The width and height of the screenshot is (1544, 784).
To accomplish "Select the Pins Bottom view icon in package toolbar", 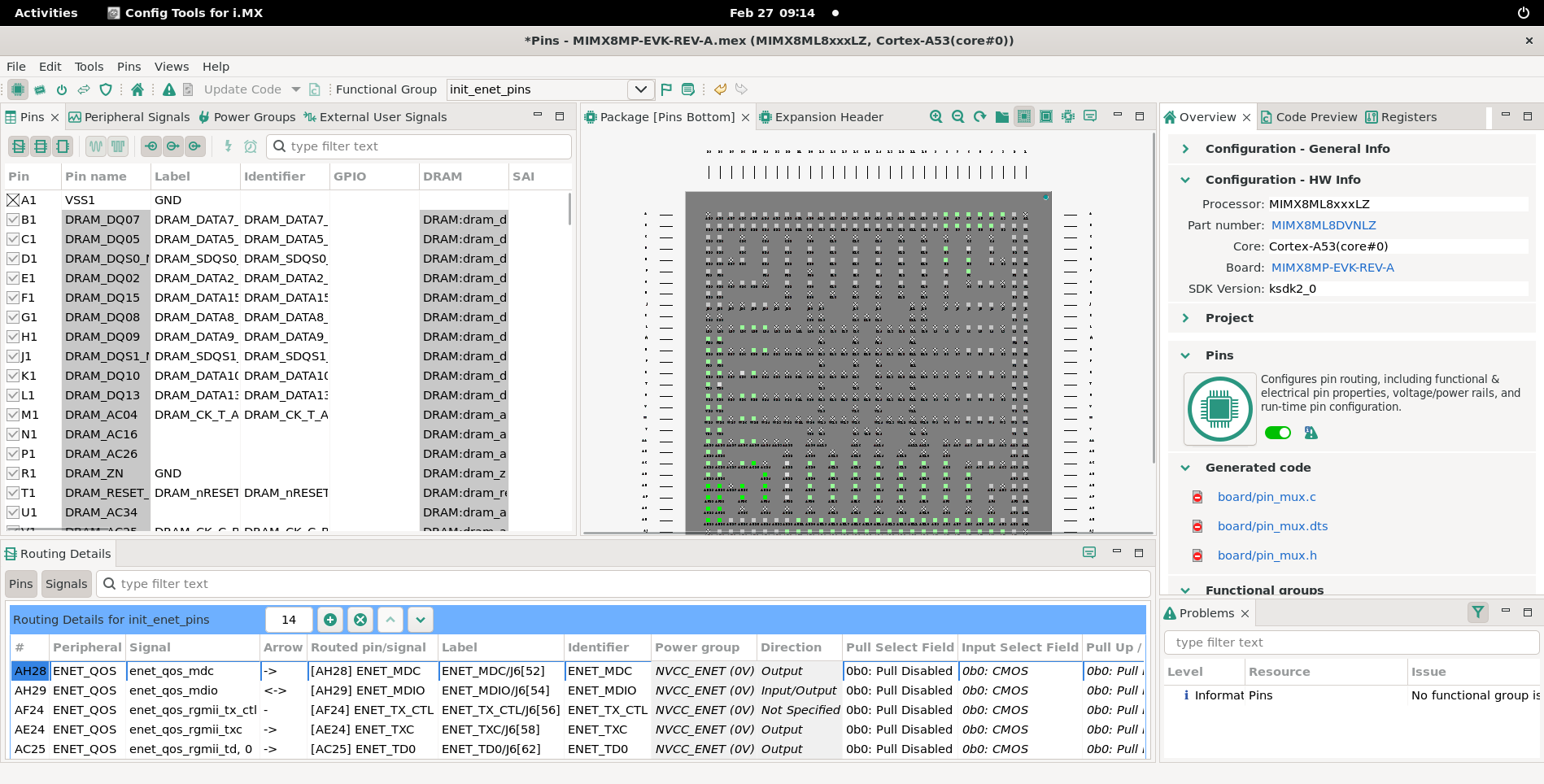I will [1024, 116].
